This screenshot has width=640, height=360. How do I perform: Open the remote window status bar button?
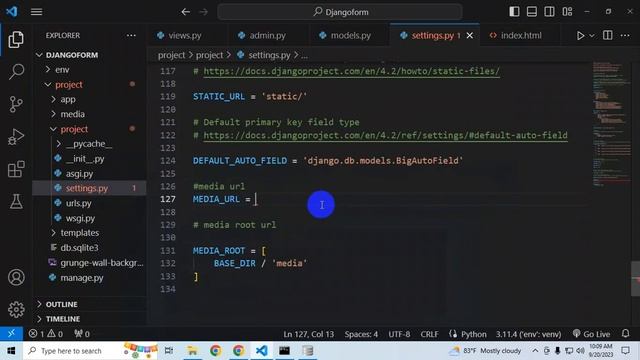(x=11, y=334)
